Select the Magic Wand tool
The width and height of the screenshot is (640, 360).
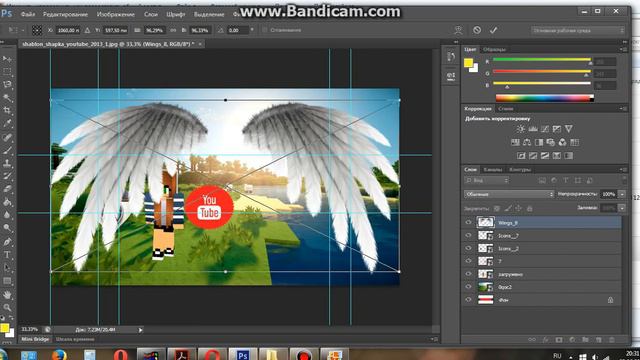tap(7, 98)
